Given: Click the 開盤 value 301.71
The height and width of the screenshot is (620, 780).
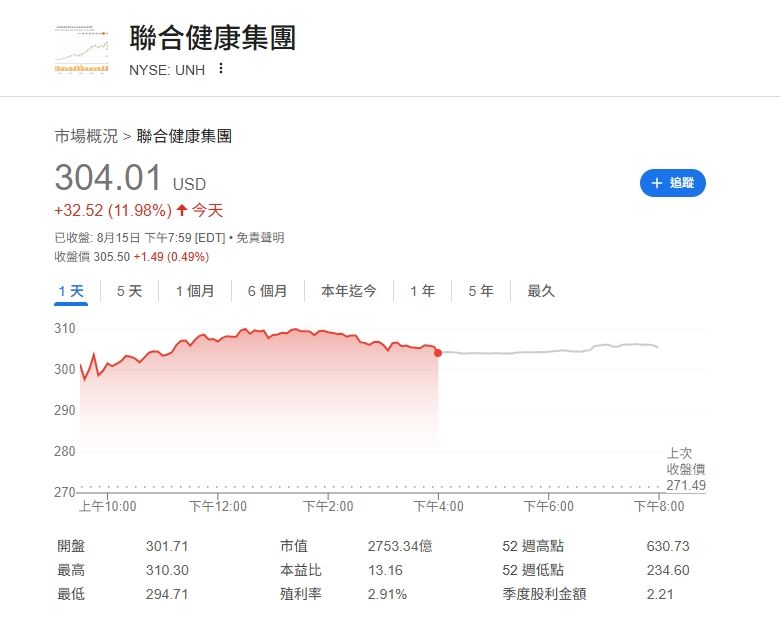Looking at the screenshot, I should (x=167, y=546).
